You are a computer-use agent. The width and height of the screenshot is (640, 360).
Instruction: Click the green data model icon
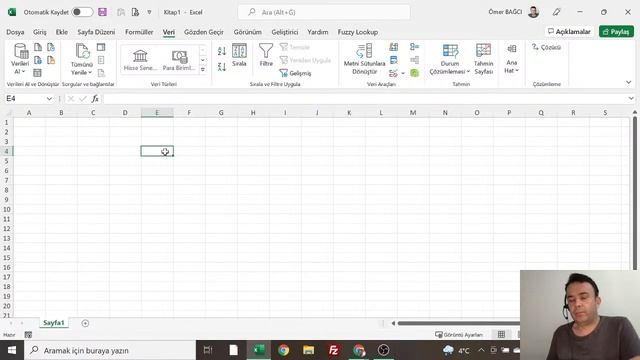click(x=414, y=73)
